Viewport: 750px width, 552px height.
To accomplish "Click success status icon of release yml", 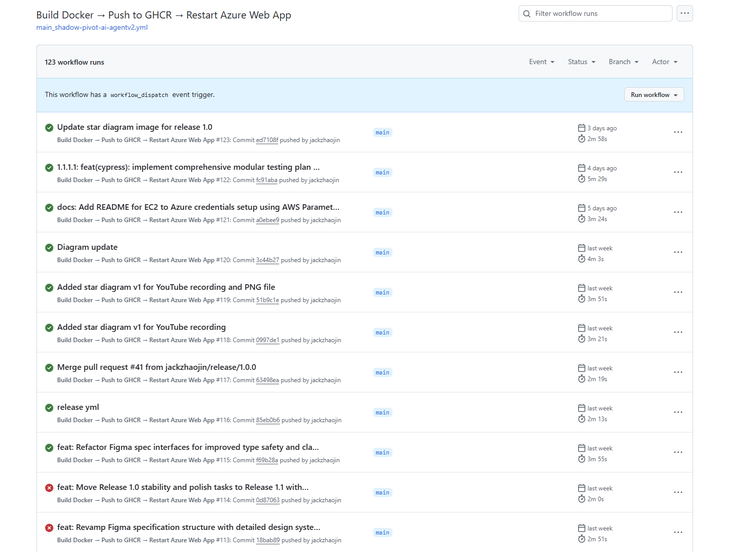I will (x=49, y=408).
